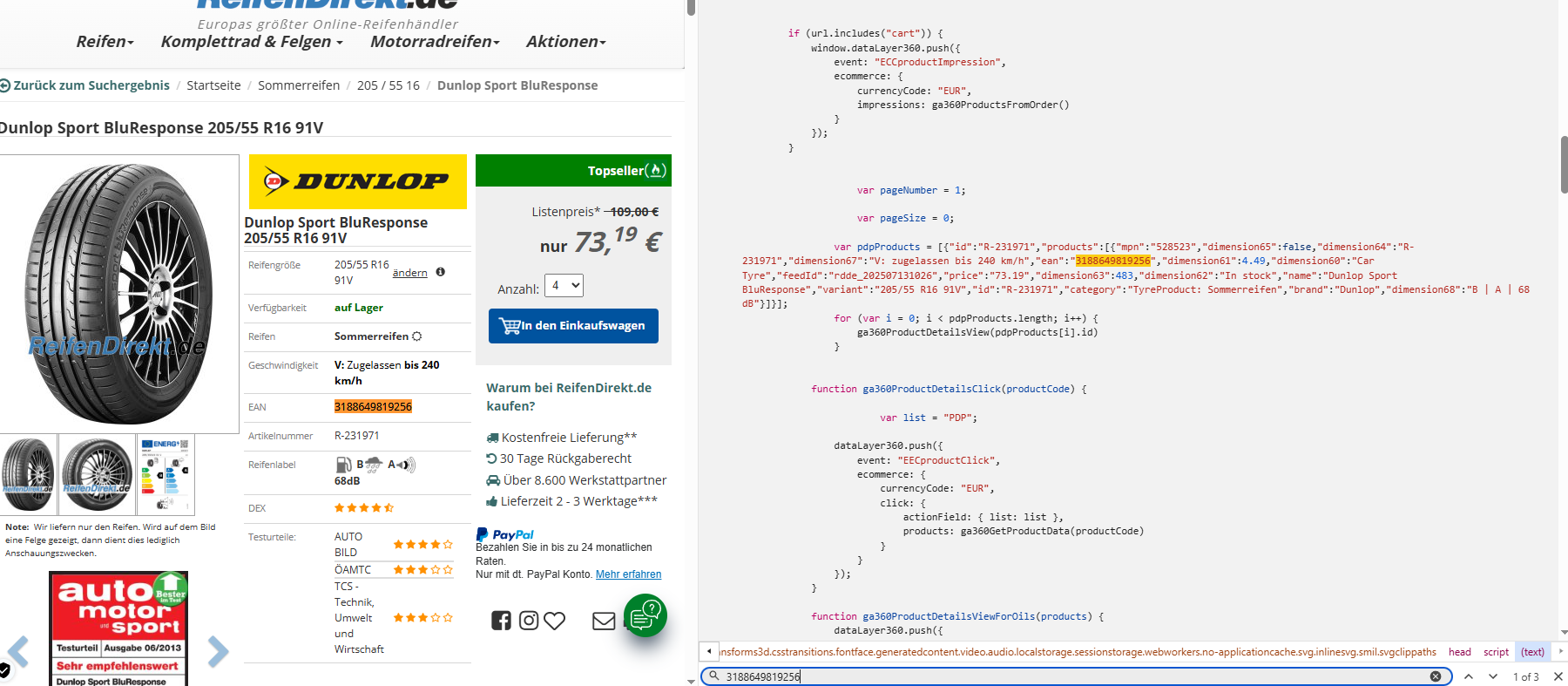Open the Sommerreifen breadcrumb link

click(x=299, y=85)
